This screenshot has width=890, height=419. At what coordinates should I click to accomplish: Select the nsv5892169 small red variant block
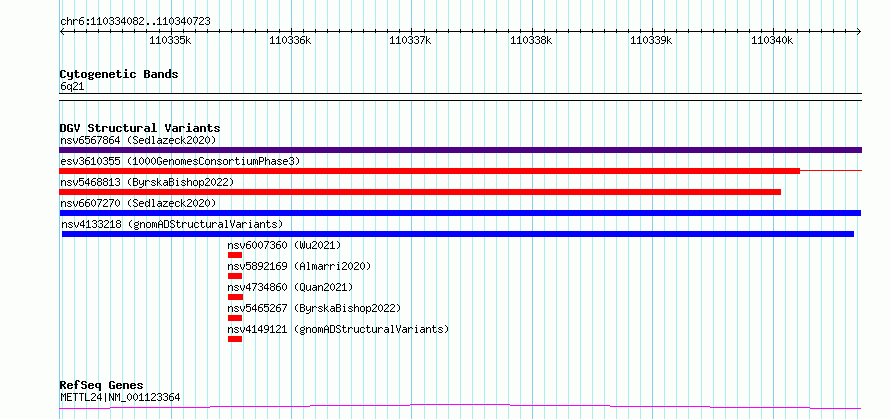[235, 276]
